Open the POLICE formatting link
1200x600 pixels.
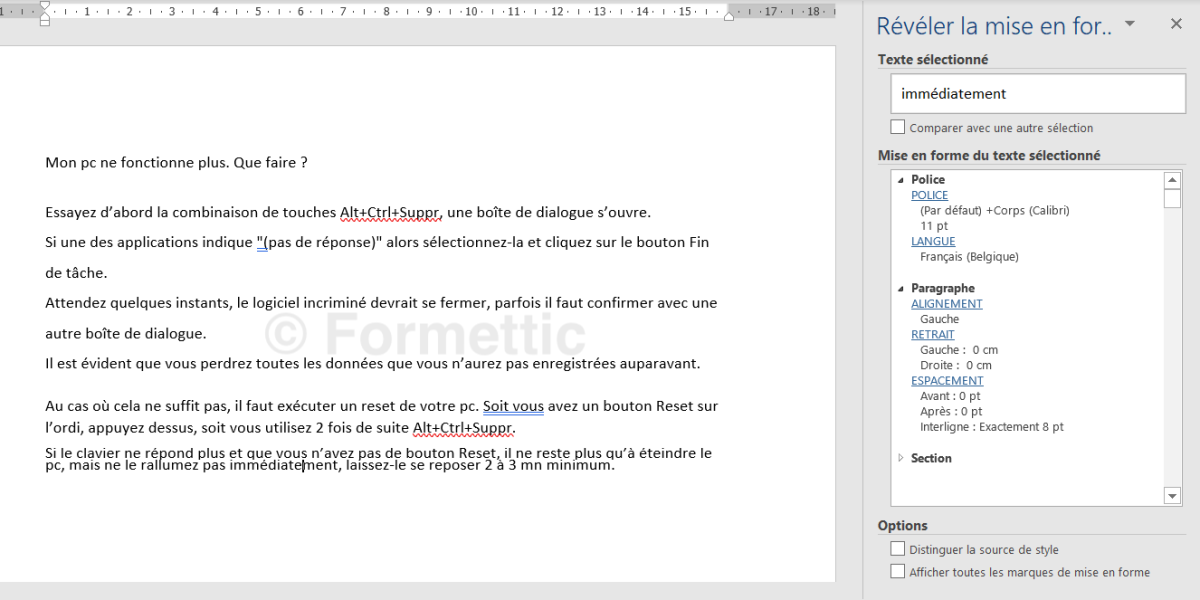929,195
